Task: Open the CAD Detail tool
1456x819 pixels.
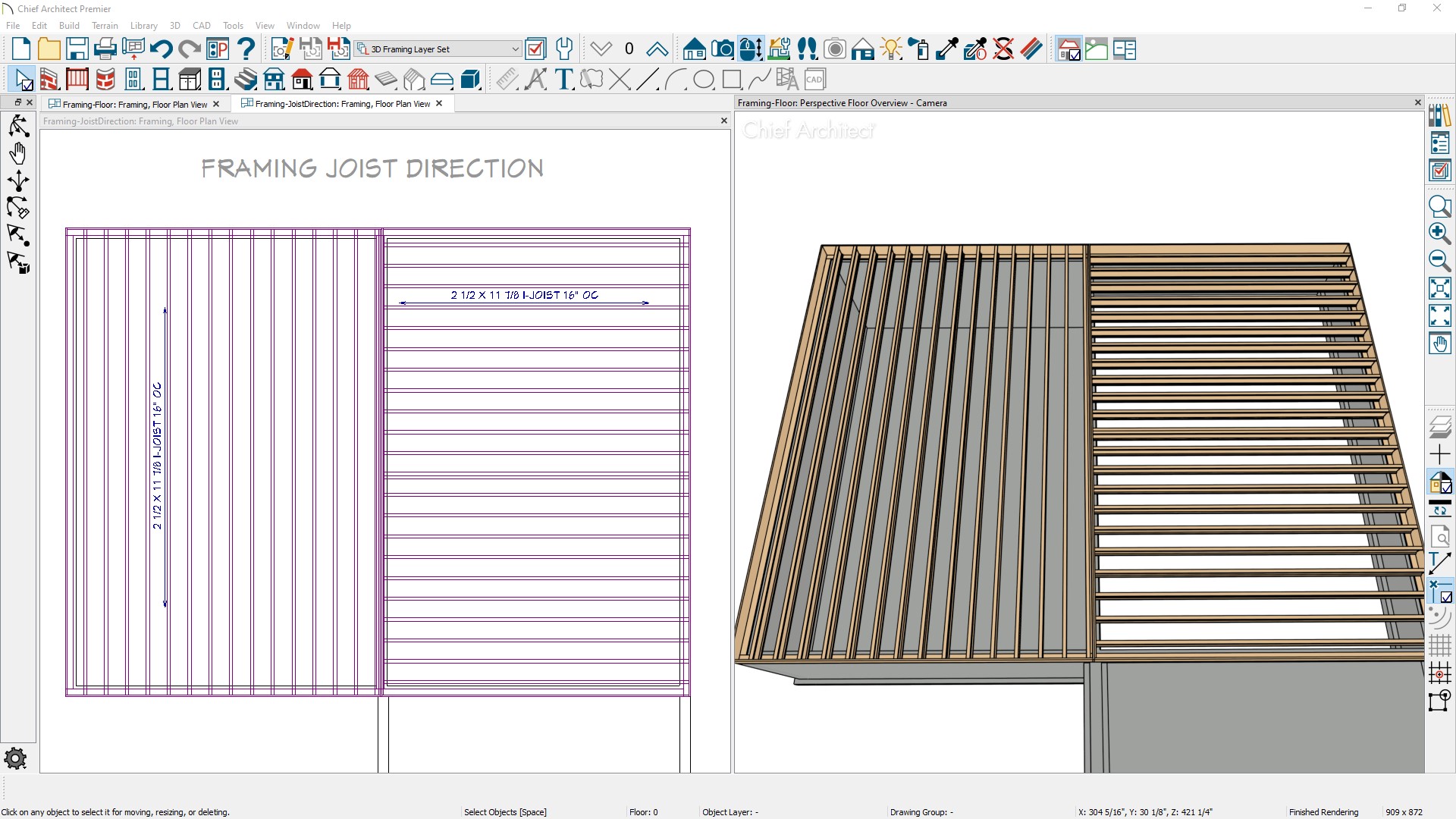Action: [815, 78]
